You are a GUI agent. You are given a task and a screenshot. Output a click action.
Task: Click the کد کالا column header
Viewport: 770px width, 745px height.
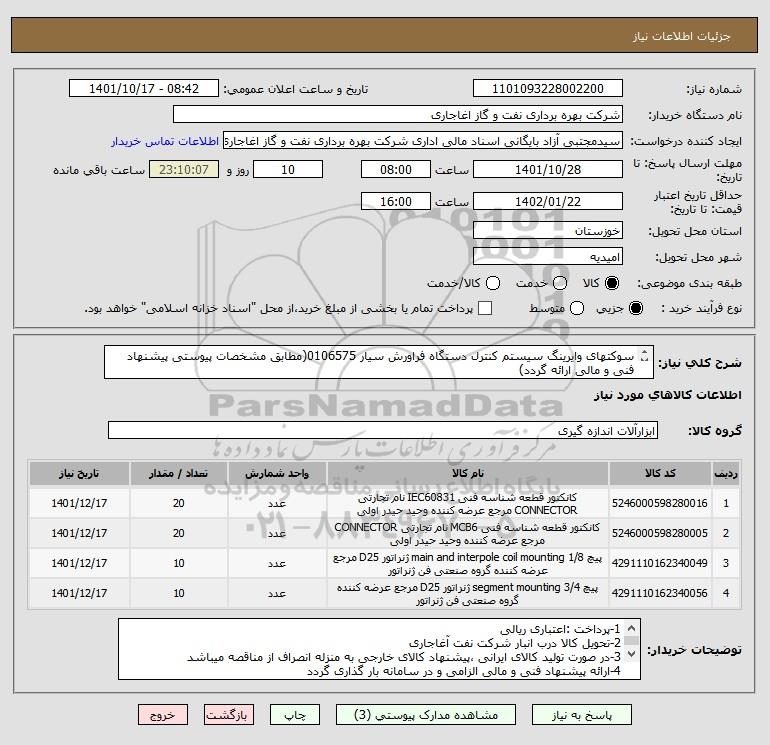pos(660,473)
